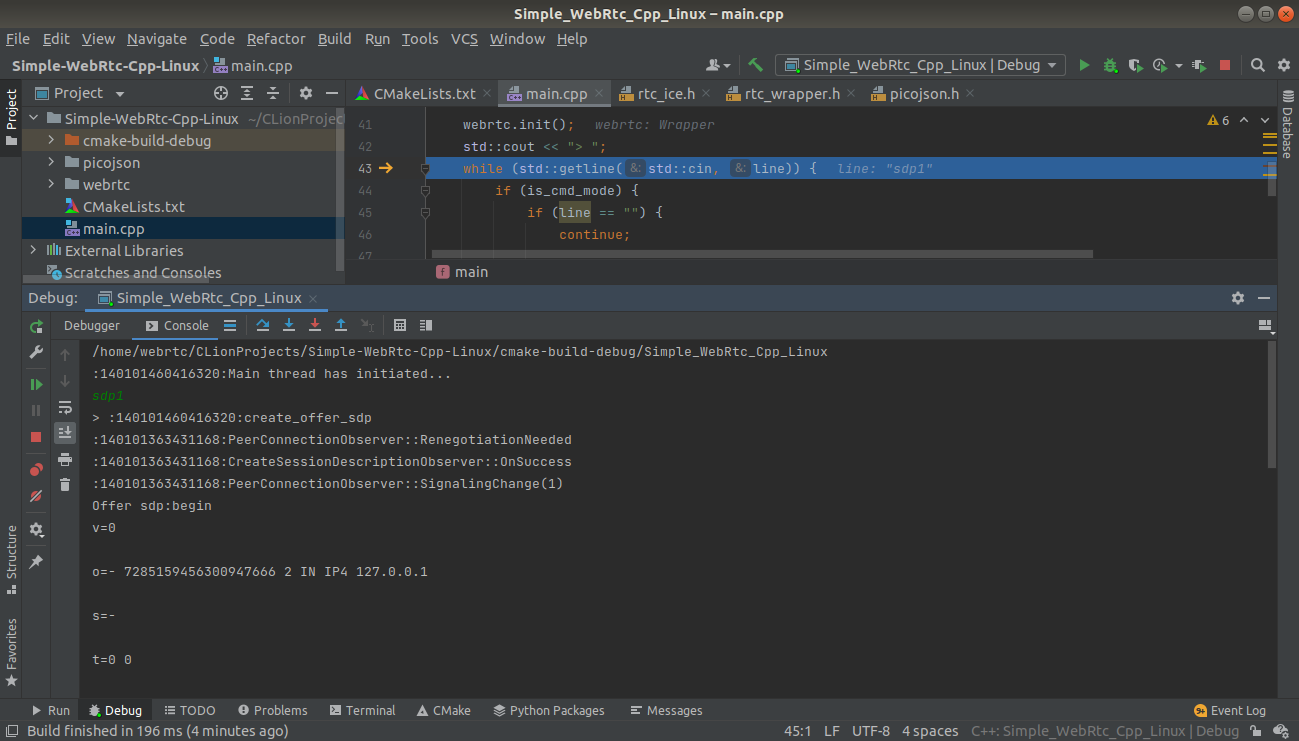Toggle soft-wrap in the console

[65, 407]
